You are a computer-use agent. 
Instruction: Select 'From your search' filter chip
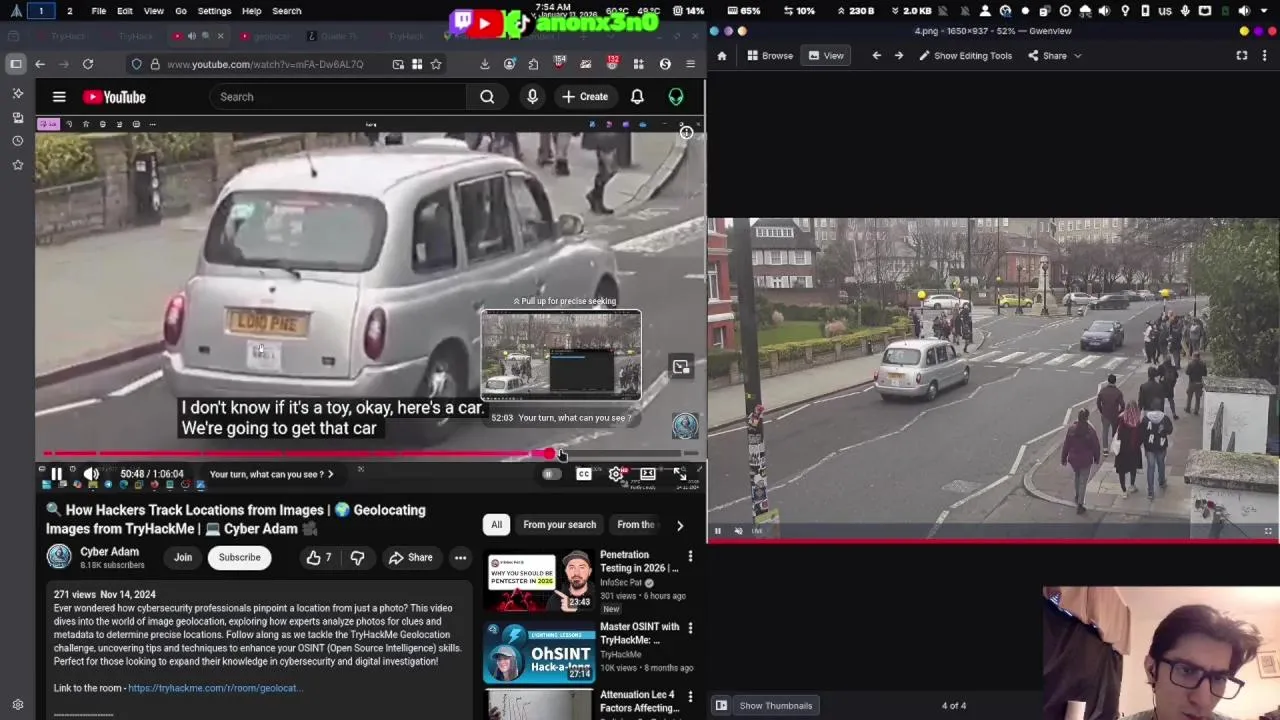coord(559,525)
